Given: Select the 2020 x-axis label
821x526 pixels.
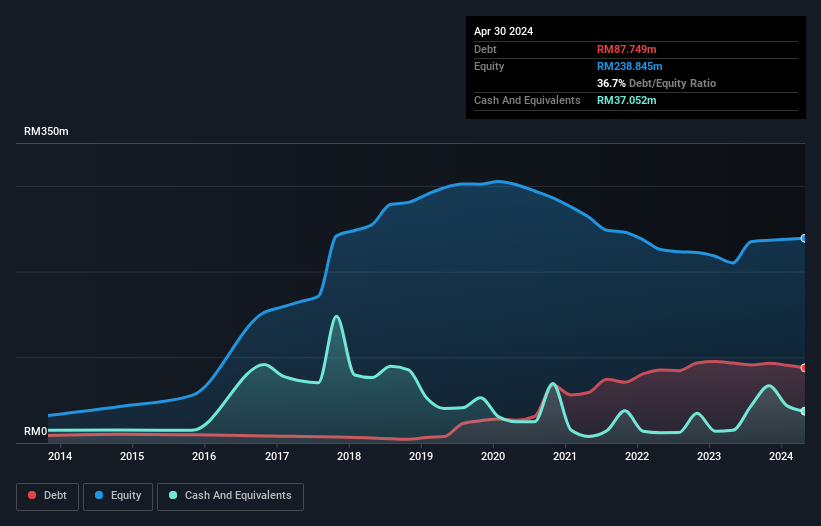Looking at the screenshot, I should pos(493,457).
